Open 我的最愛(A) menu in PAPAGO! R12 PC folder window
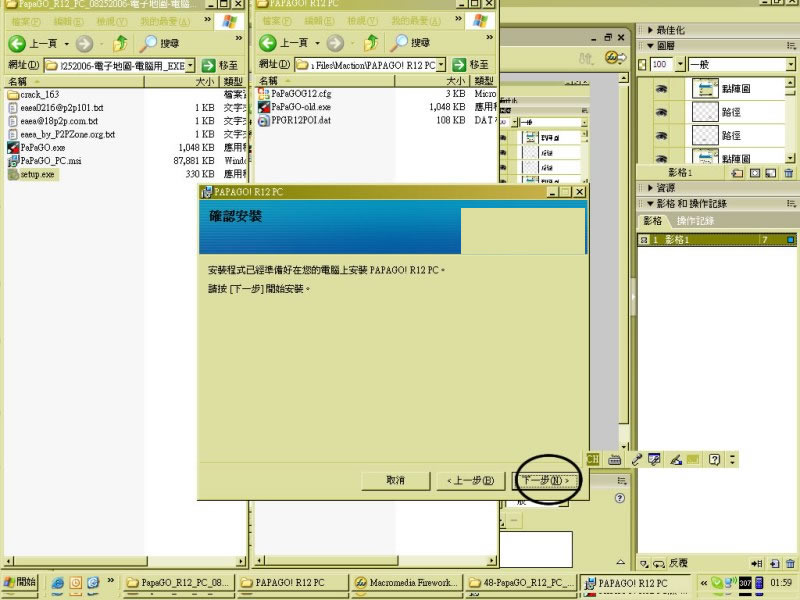This screenshot has width=800, height=600. click(415, 21)
